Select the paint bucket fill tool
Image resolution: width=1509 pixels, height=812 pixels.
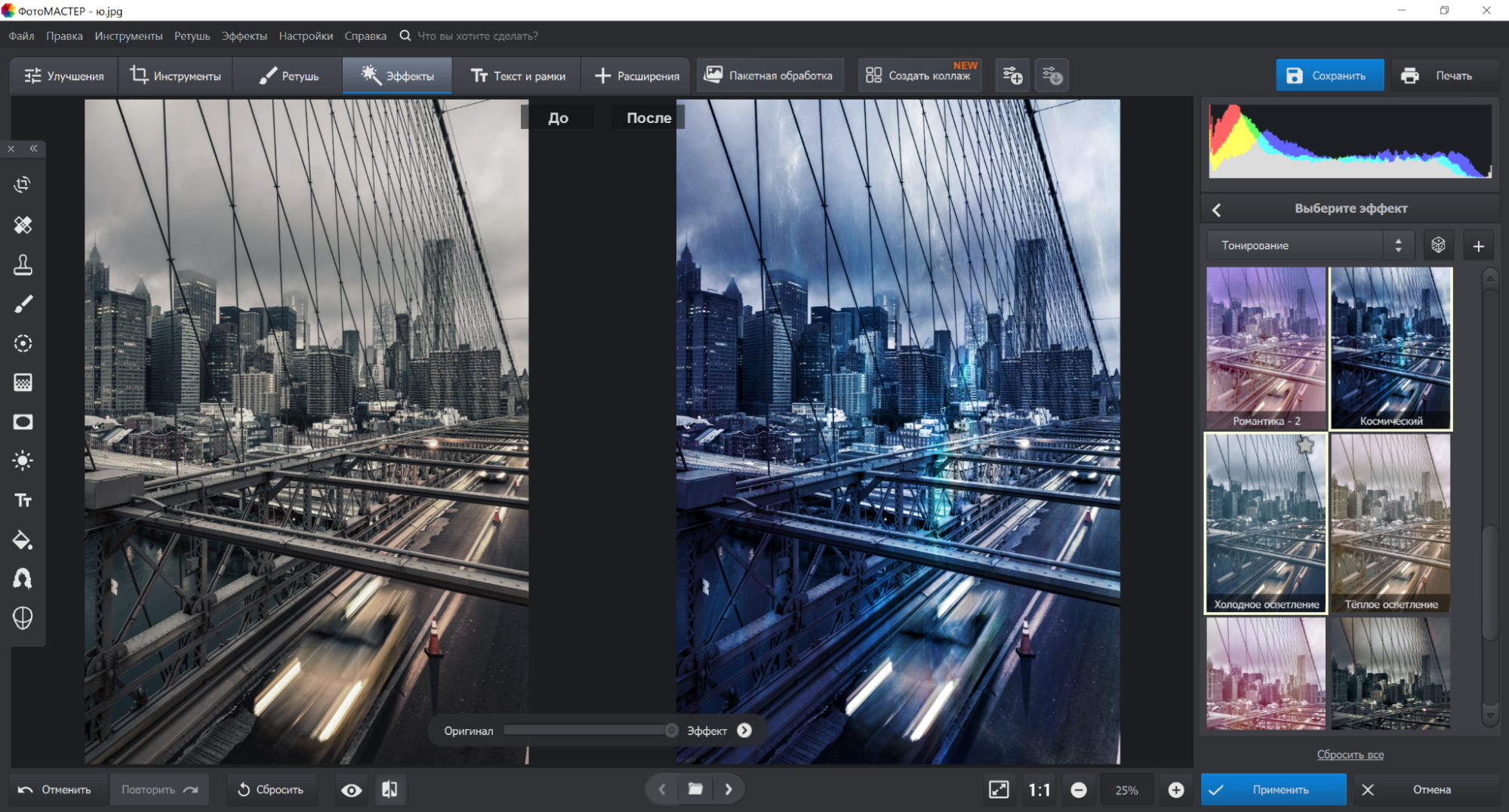(23, 540)
